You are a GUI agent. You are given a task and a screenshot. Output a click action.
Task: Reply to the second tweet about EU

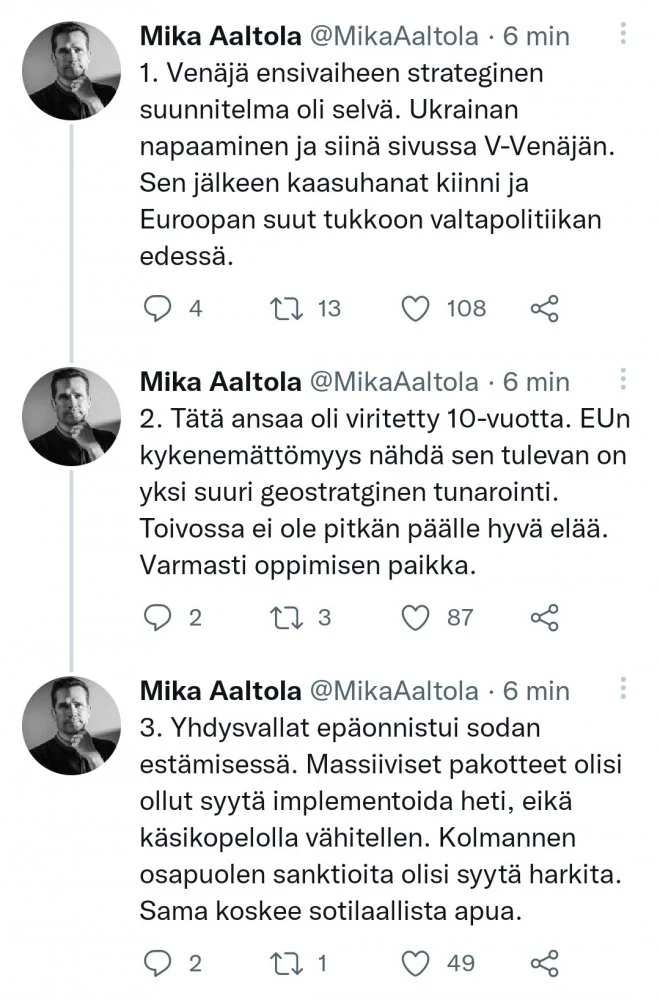pos(160,618)
